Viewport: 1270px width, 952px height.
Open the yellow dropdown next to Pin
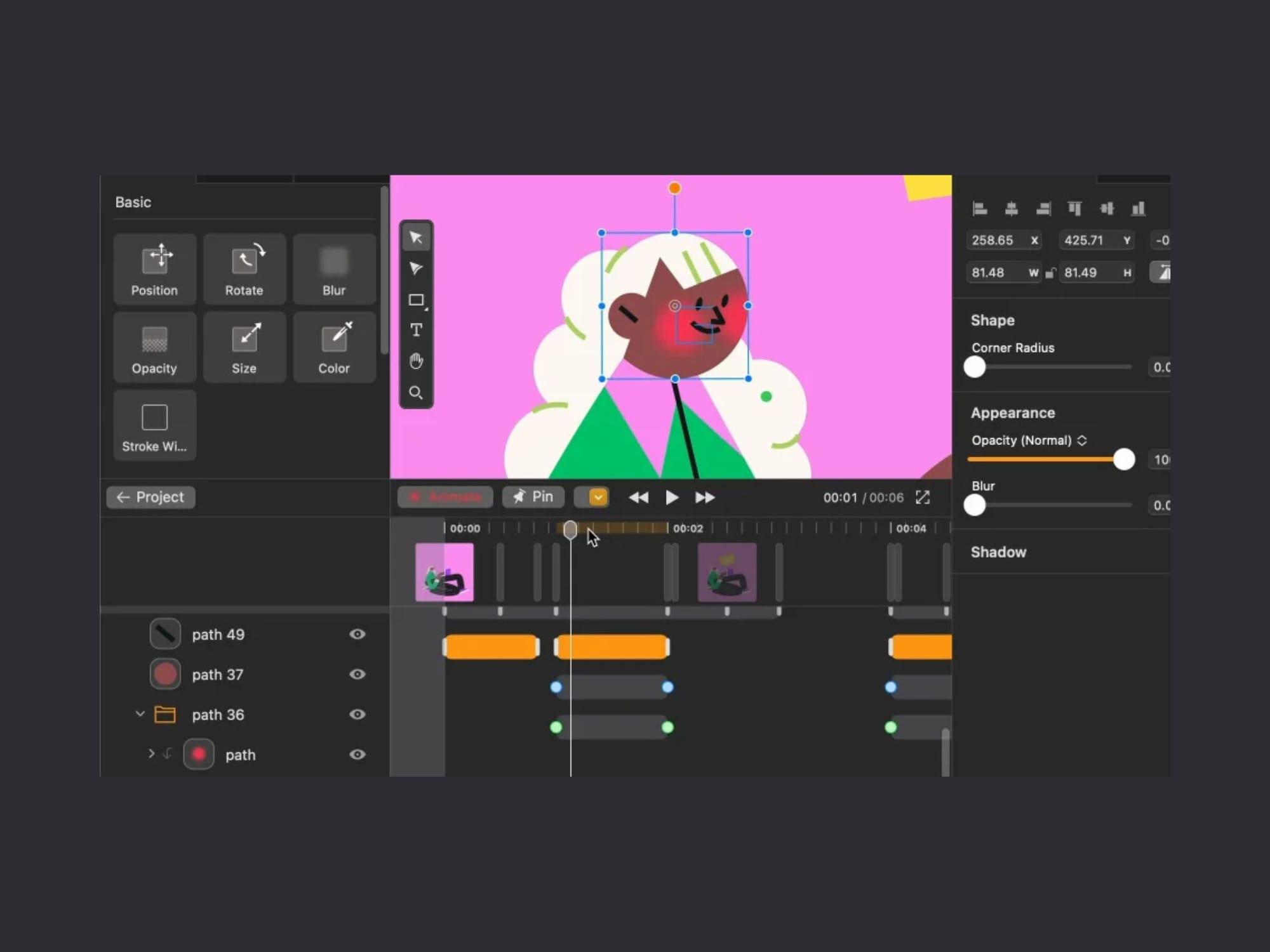pyautogui.click(x=598, y=497)
